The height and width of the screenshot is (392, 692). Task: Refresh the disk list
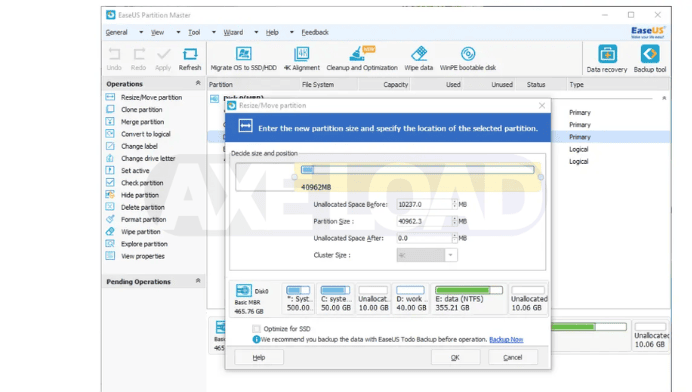(x=190, y=59)
